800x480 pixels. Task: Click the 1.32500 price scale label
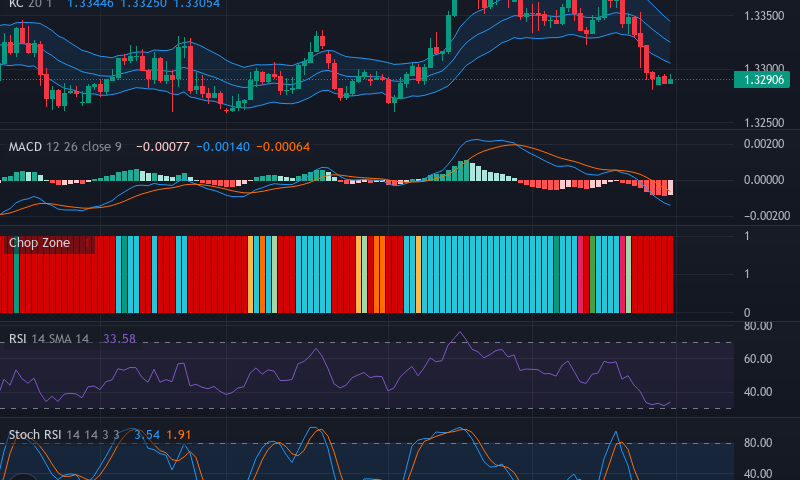[x=764, y=123]
